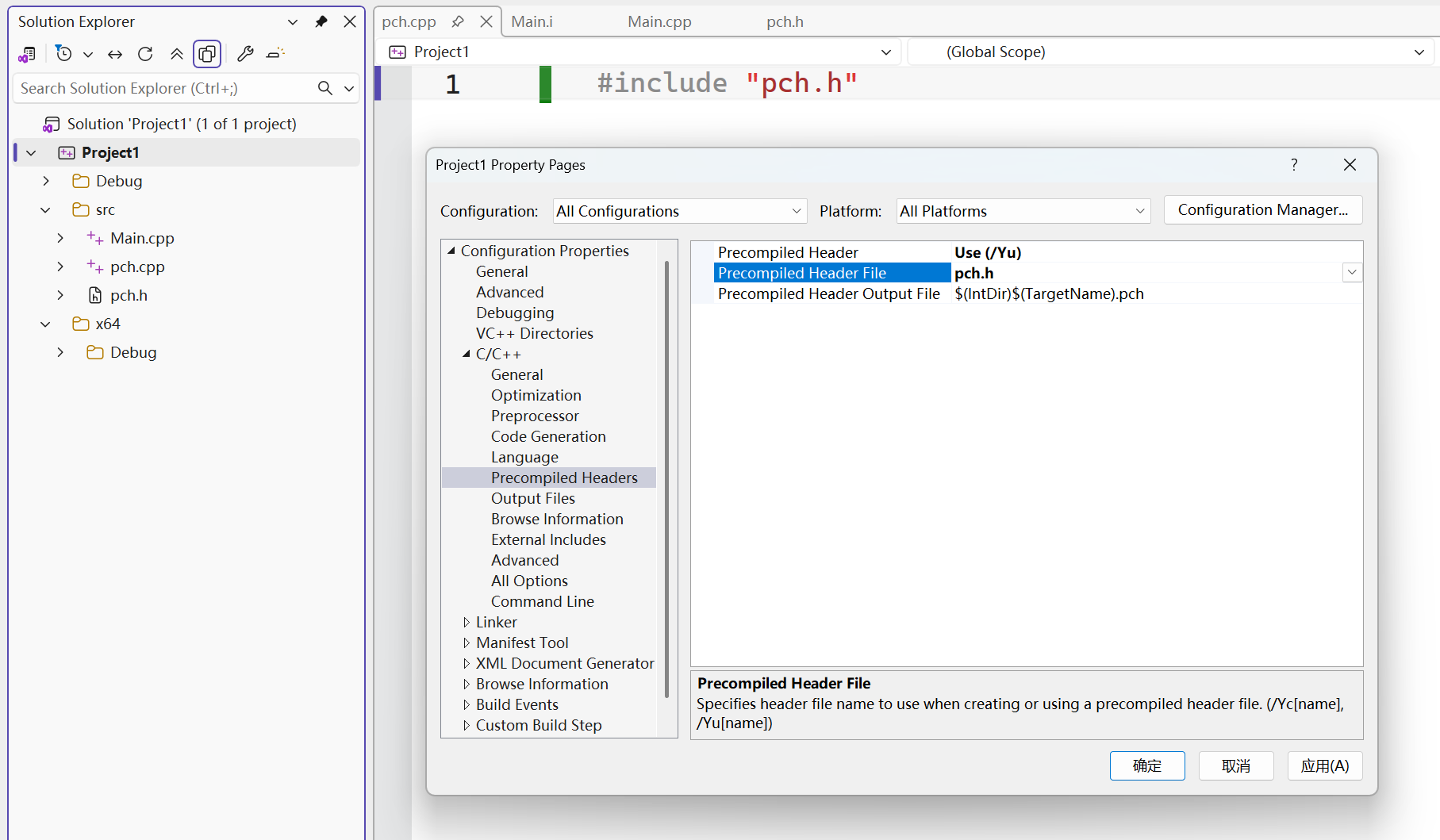This screenshot has height=840, width=1440.
Task: Collapse the C/C++ node in property tree
Action: [x=467, y=355]
